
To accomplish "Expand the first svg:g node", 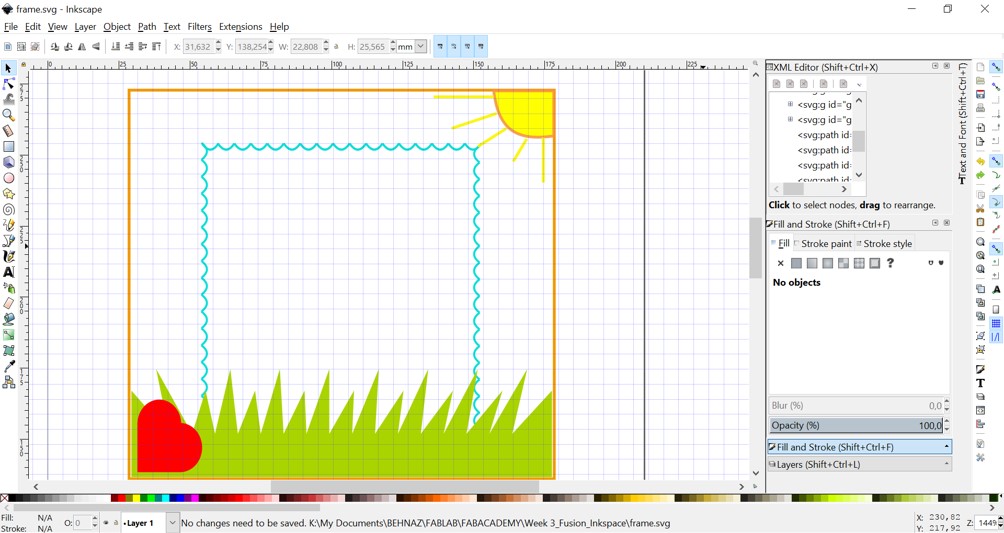I will click(x=790, y=104).
